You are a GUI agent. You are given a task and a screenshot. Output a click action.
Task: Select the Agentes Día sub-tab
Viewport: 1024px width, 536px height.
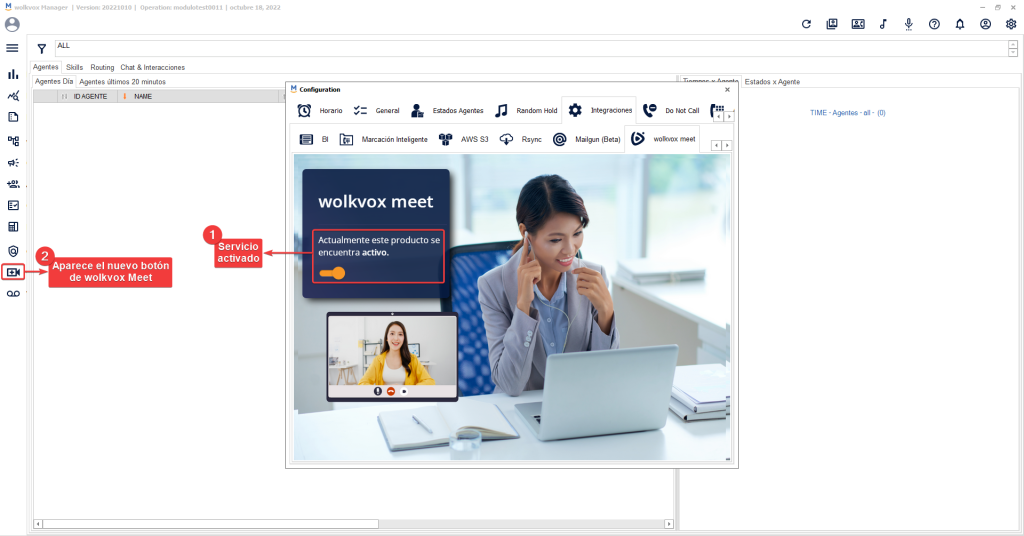[54, 82]
